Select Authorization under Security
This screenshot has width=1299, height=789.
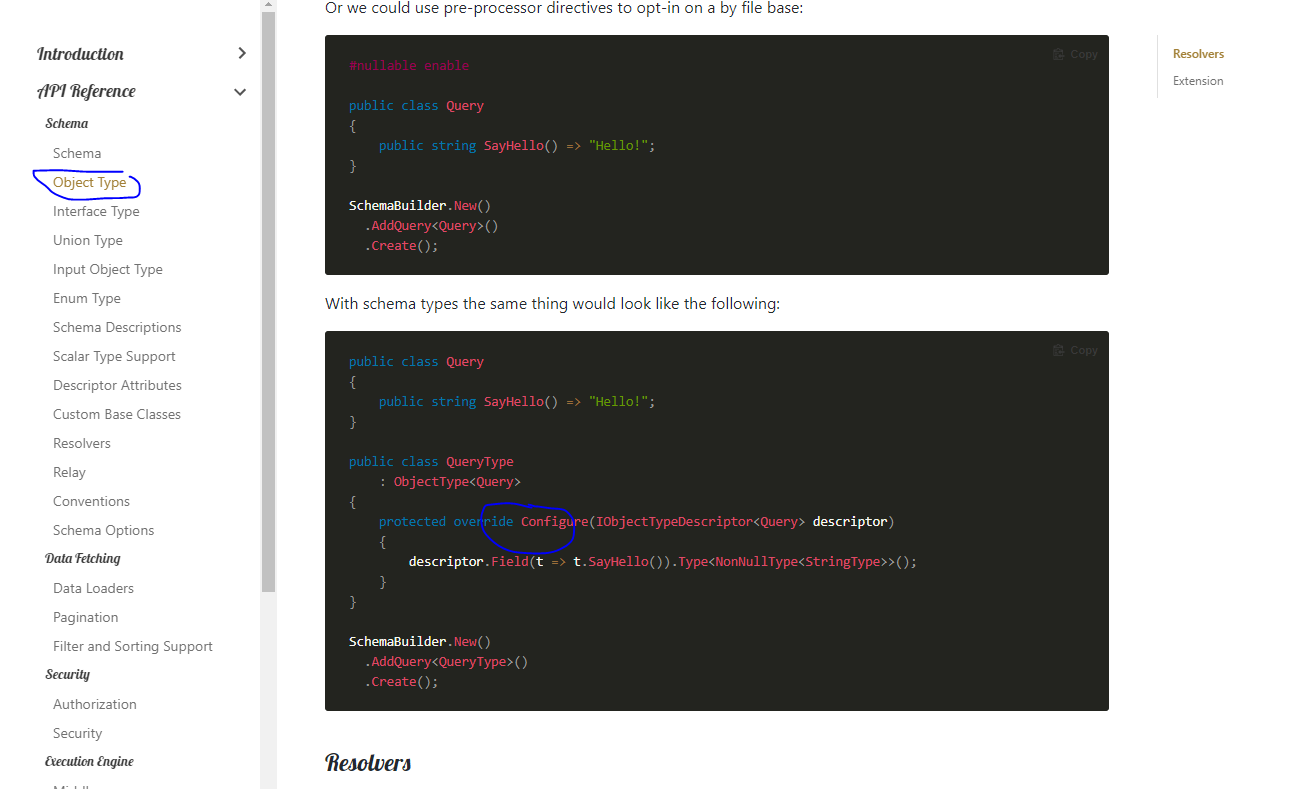95,704
